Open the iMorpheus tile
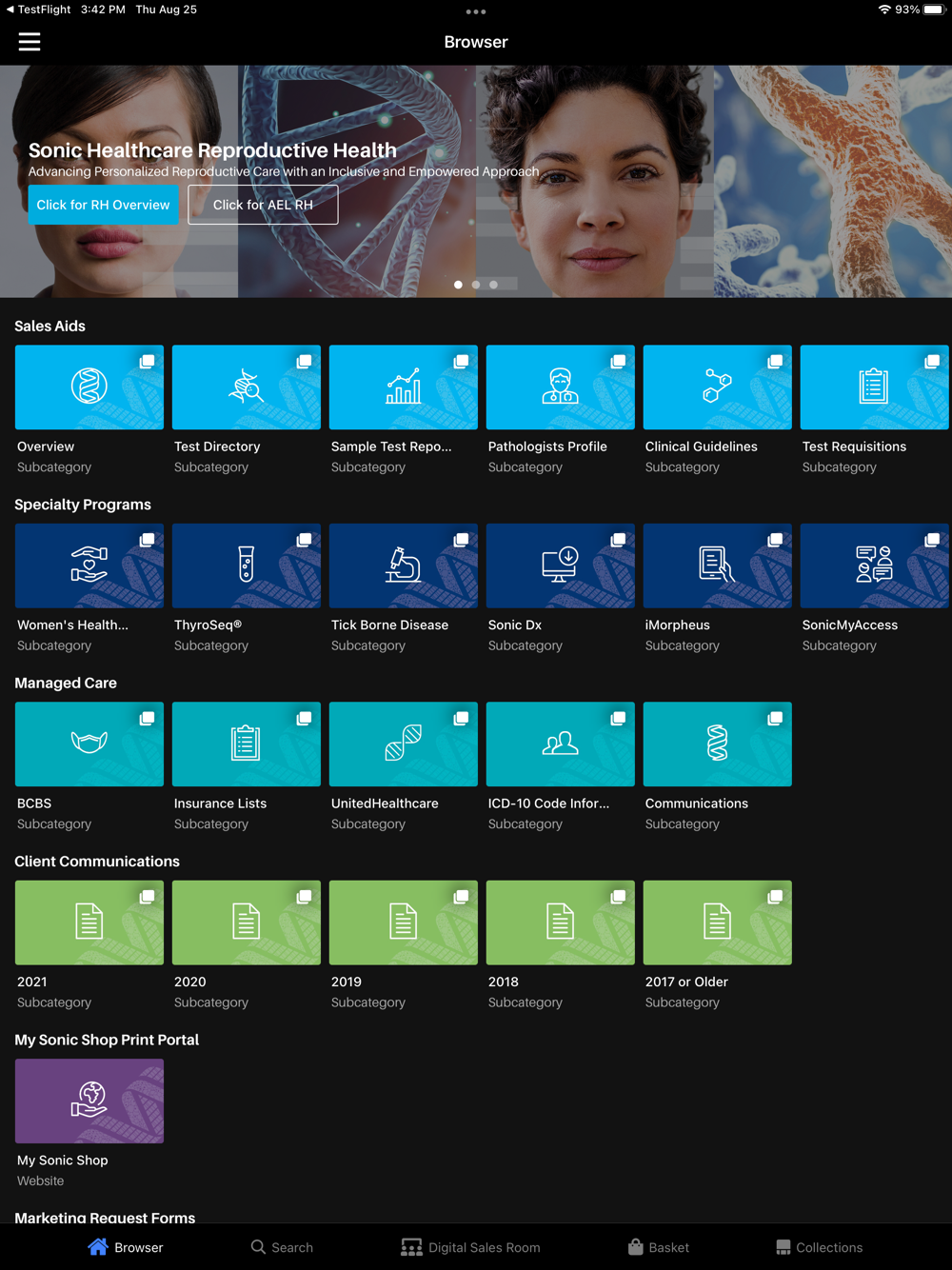 tap(718, 566)
